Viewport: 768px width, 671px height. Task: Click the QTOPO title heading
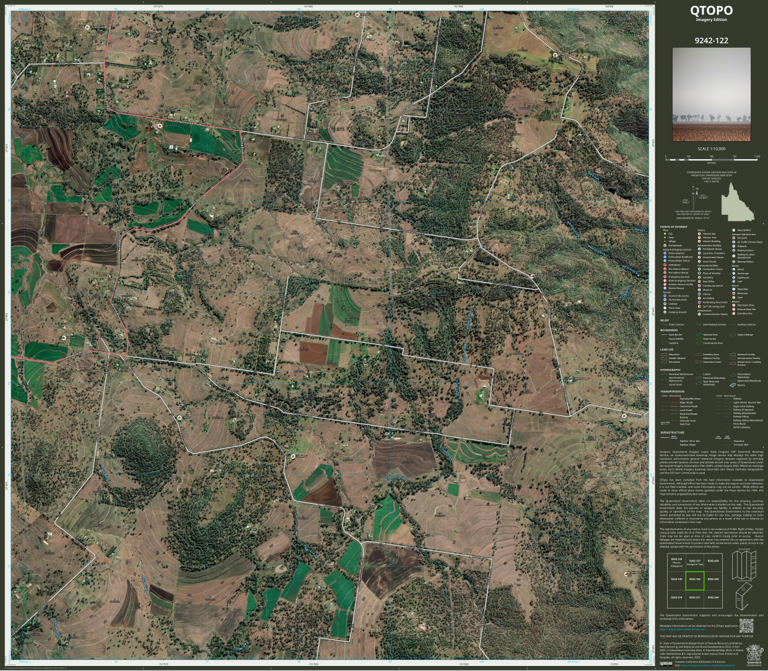point(711,10)
